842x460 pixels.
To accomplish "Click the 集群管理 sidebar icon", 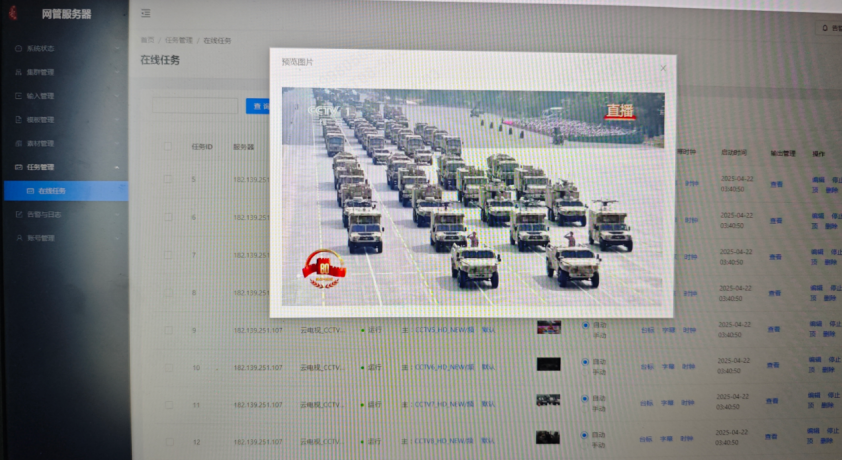I will tap(18, 72).
